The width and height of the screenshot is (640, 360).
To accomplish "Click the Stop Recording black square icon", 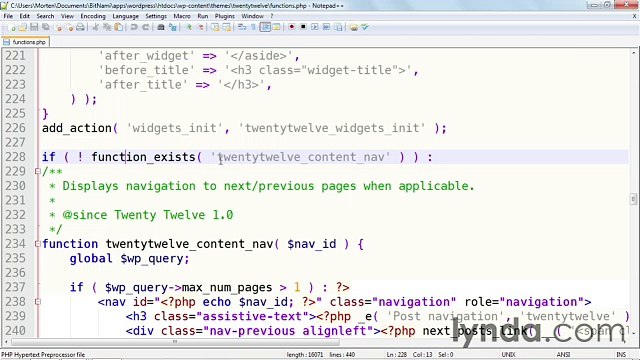I will 303,27.
